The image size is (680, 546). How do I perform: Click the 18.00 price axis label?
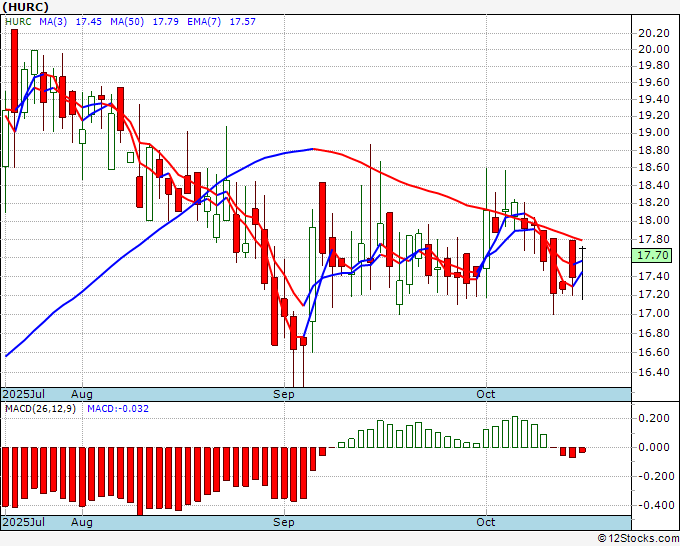tap(654, 220)
